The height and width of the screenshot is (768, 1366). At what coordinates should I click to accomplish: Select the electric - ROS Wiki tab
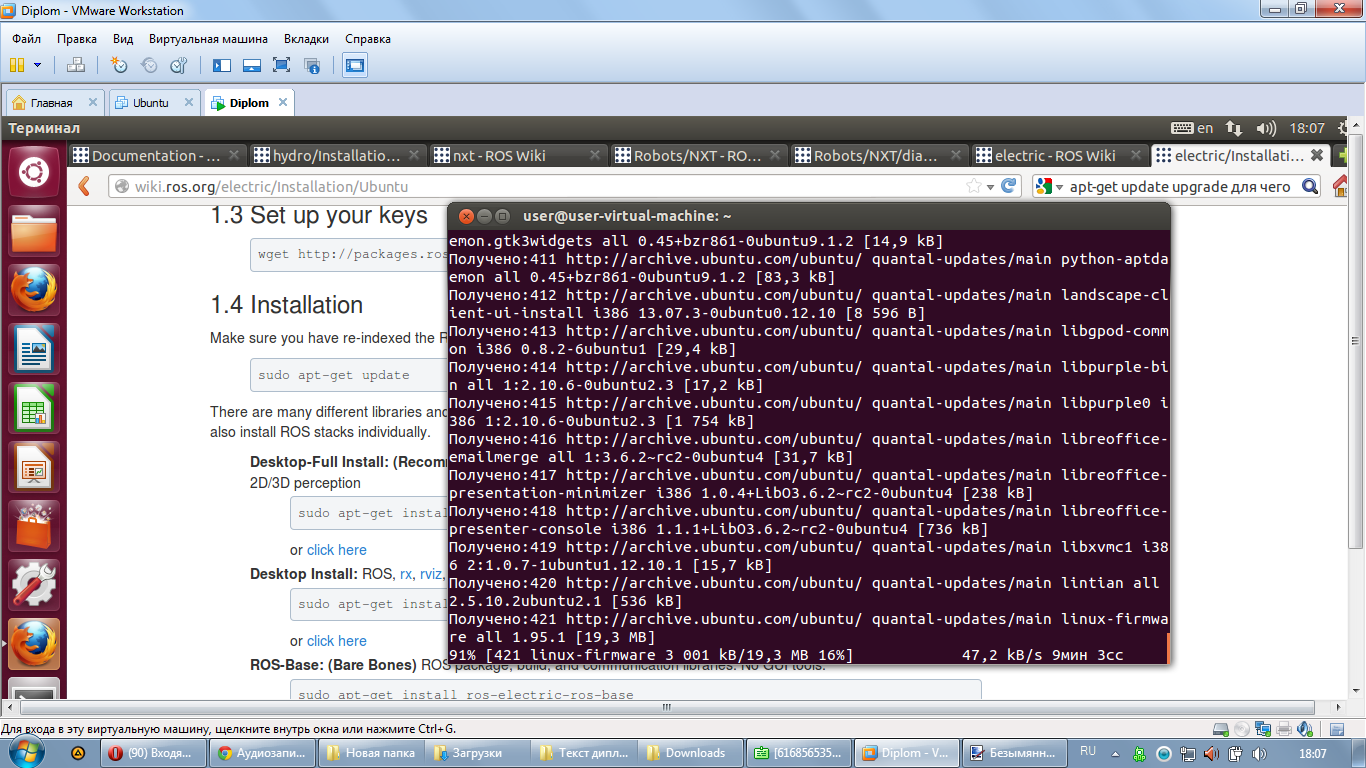click(1060, 155)
